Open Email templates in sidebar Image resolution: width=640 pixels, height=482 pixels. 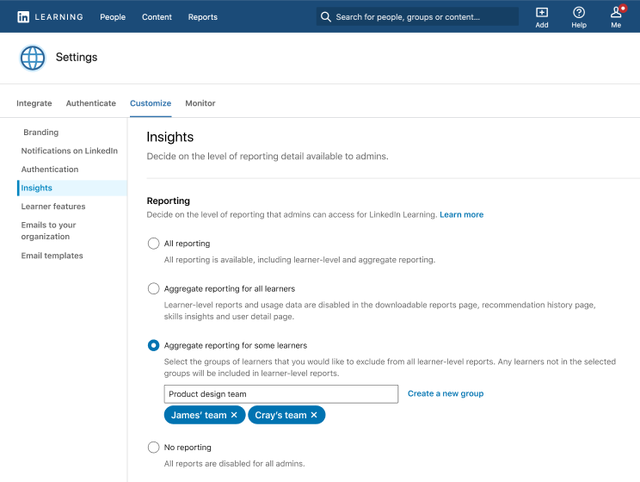[x=52, y=255]
